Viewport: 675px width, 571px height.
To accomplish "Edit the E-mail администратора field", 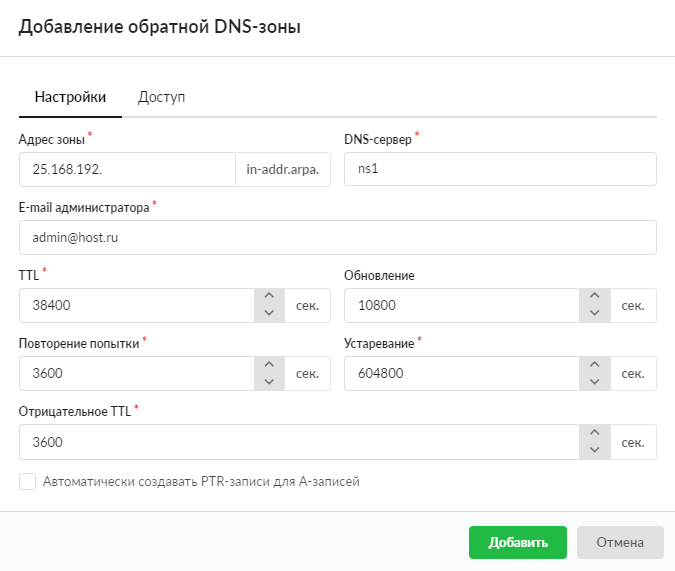I will click(337, 238).
